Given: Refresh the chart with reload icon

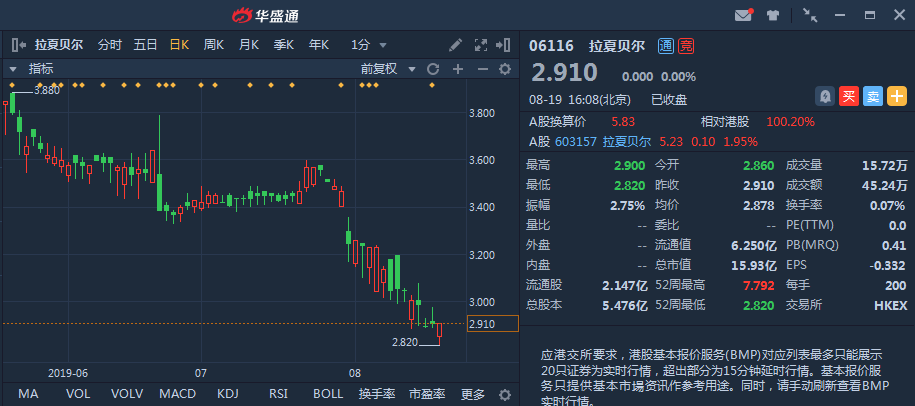Looking at the screenshot, I should tap(433, 69).
